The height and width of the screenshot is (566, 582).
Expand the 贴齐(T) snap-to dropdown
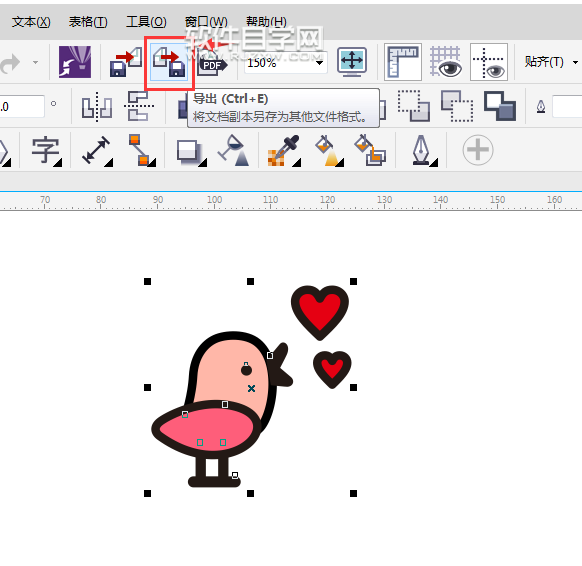[x=575, y=62]
